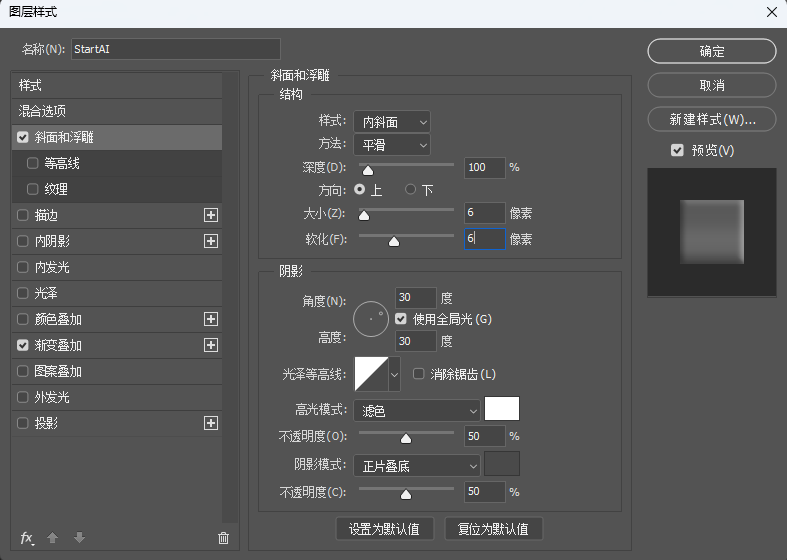Select 混合选项 in the left list
The height and width of the screenshot is (560, 787).
117,111
